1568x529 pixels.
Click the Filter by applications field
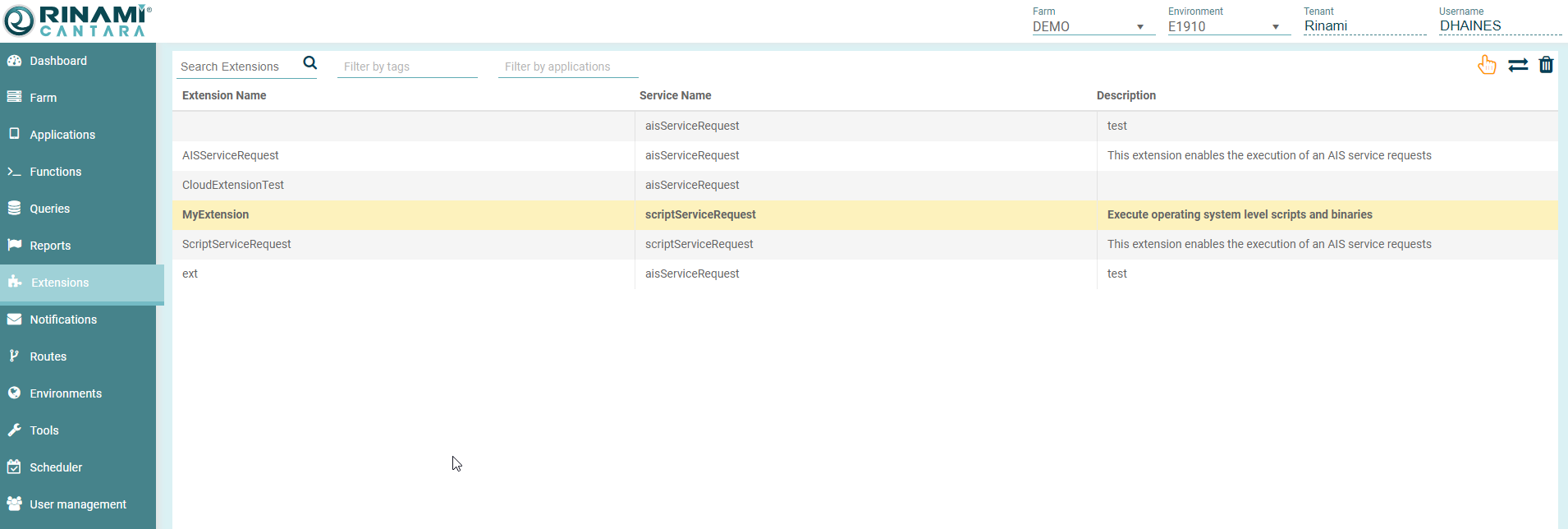(x=567, y=67)
